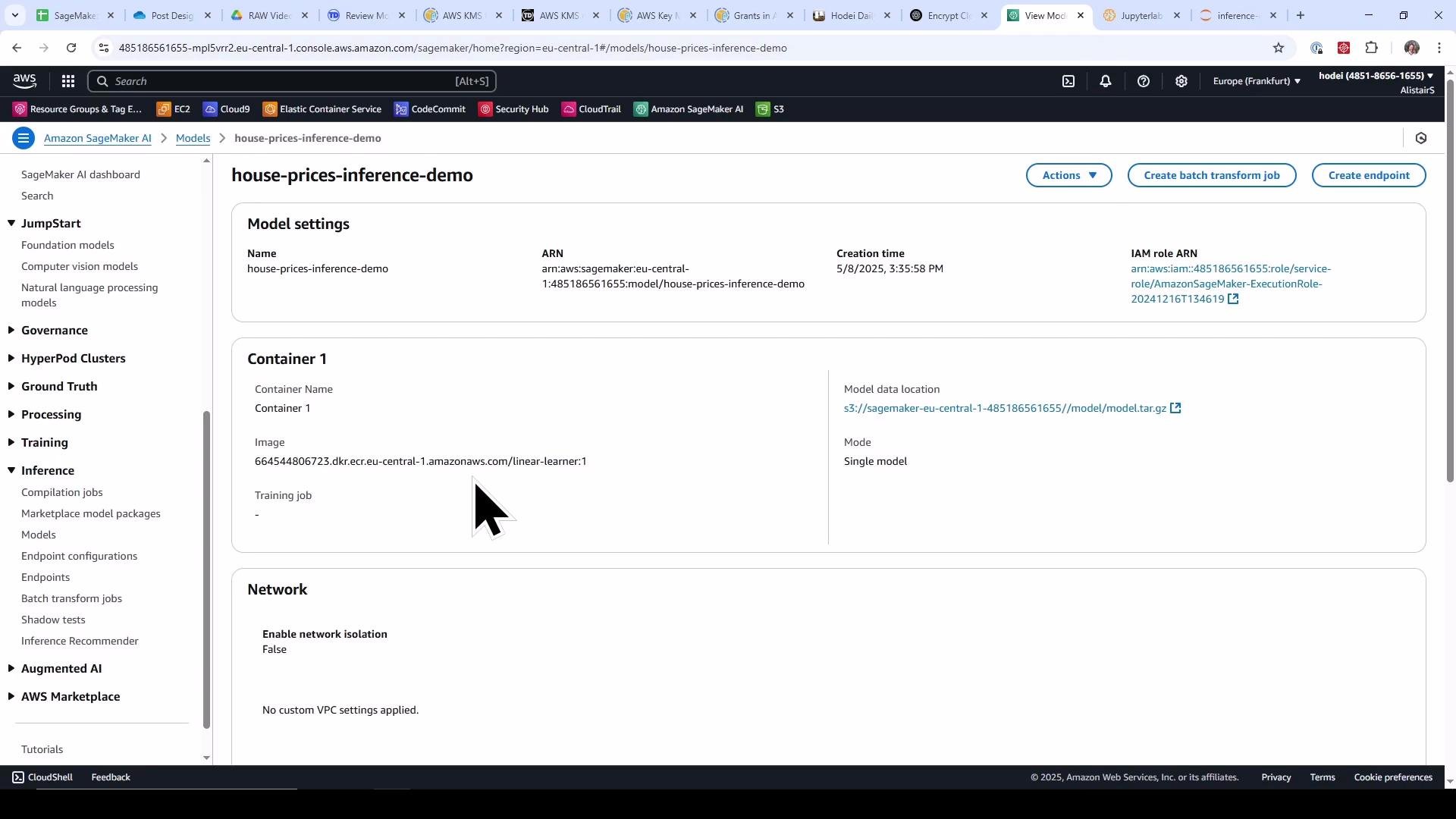The image size is (1456, 819).
Task: Open the s3 model.tar.gz data location link
Action: tap(1005, 409)
